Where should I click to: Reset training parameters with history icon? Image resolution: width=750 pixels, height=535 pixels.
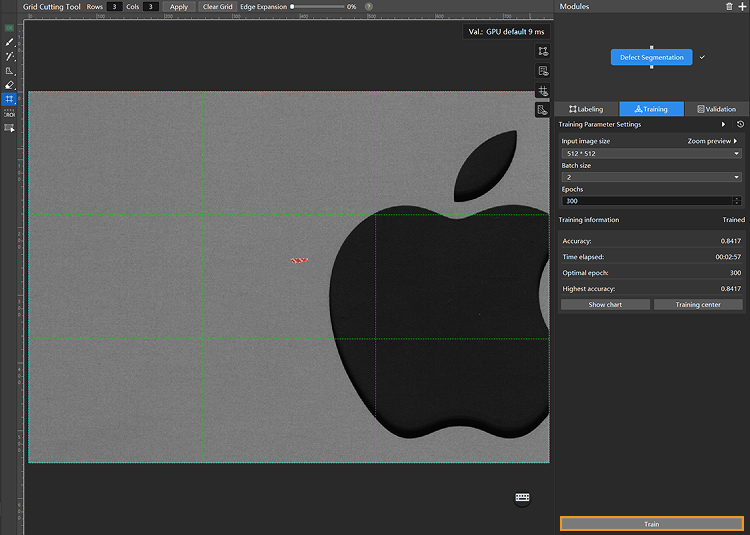(x=740, y=124)
